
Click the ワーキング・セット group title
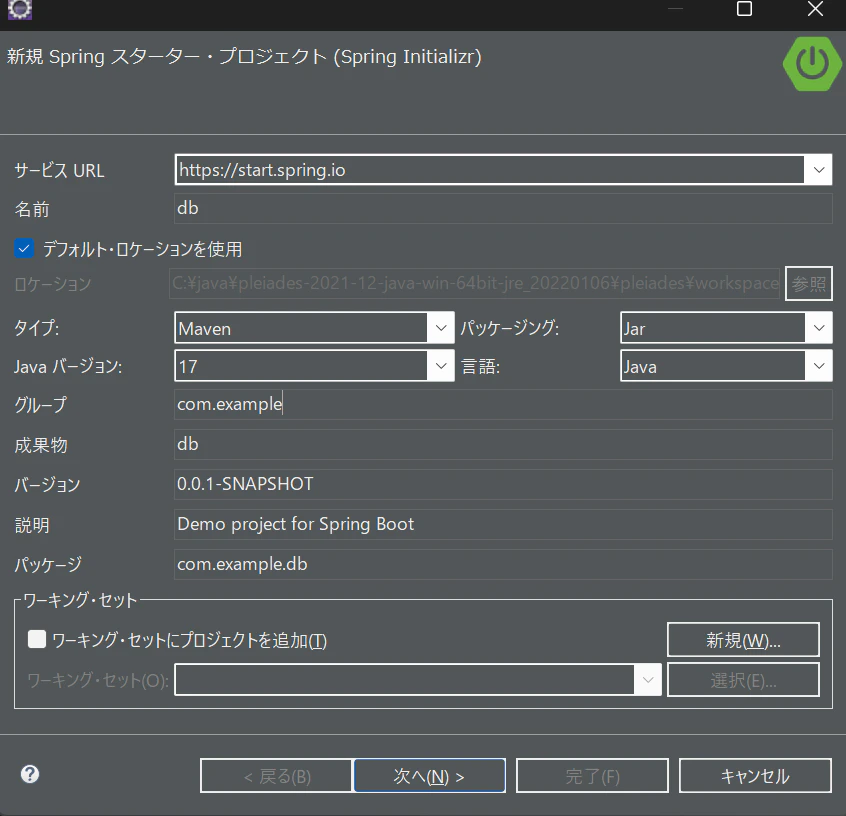click(x=80, y=600)
